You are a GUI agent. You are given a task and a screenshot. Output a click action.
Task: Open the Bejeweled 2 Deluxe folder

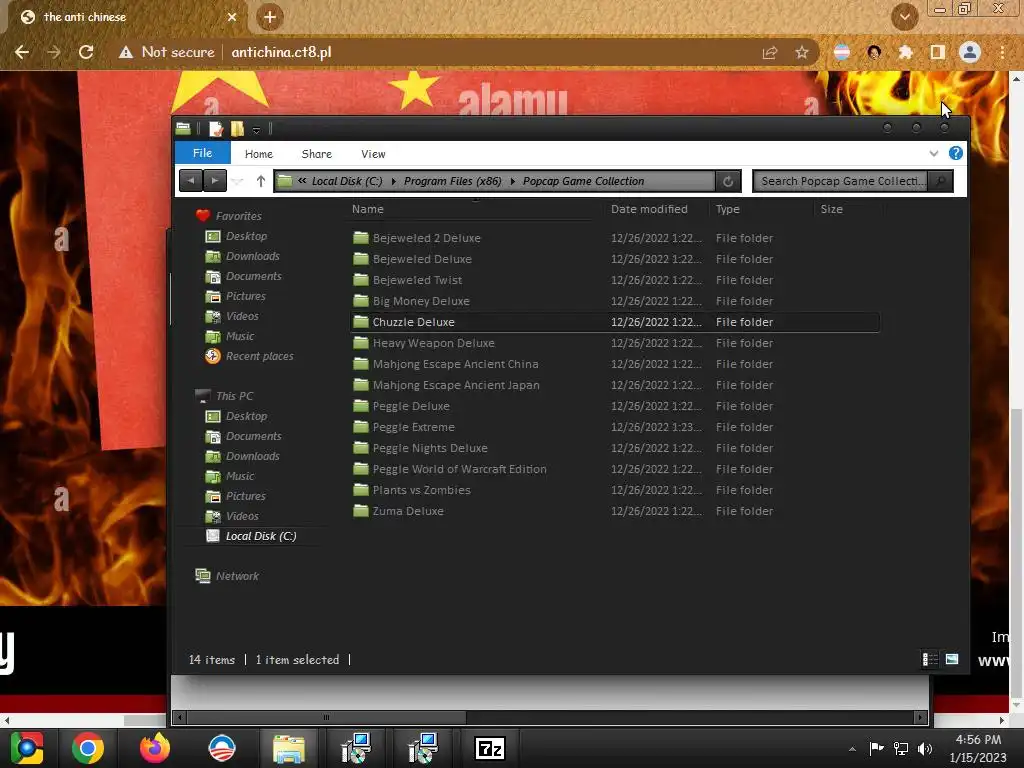[x=426, y=238]
